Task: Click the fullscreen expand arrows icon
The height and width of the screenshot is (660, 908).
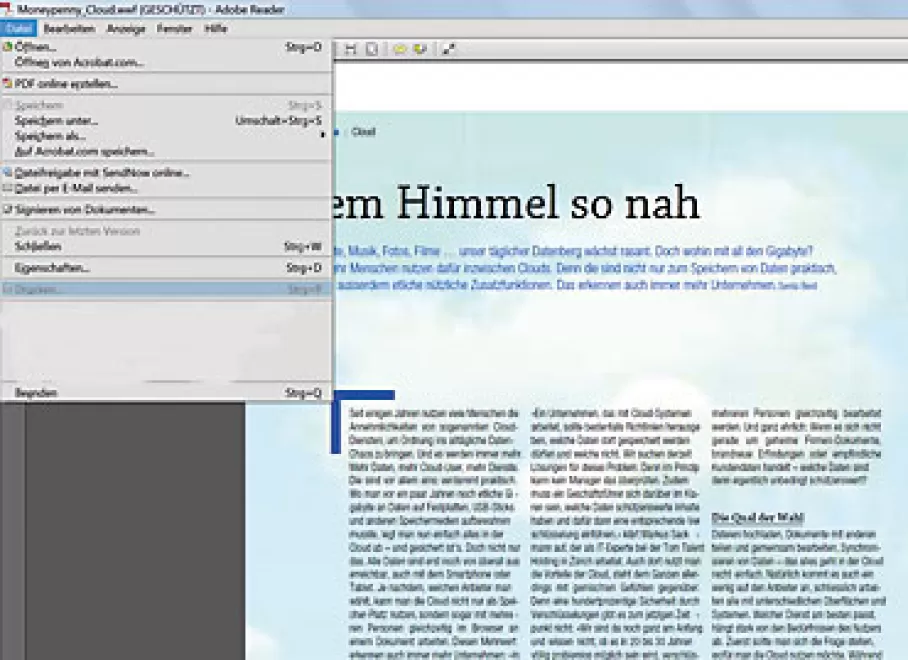Action: click(449, 49)
